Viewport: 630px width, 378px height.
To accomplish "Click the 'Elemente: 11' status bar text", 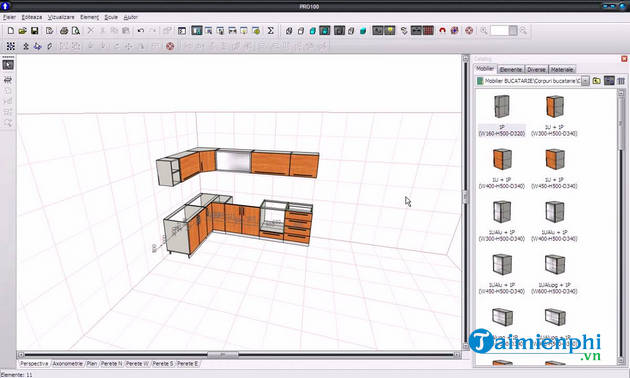I will [x=16, y=374].
